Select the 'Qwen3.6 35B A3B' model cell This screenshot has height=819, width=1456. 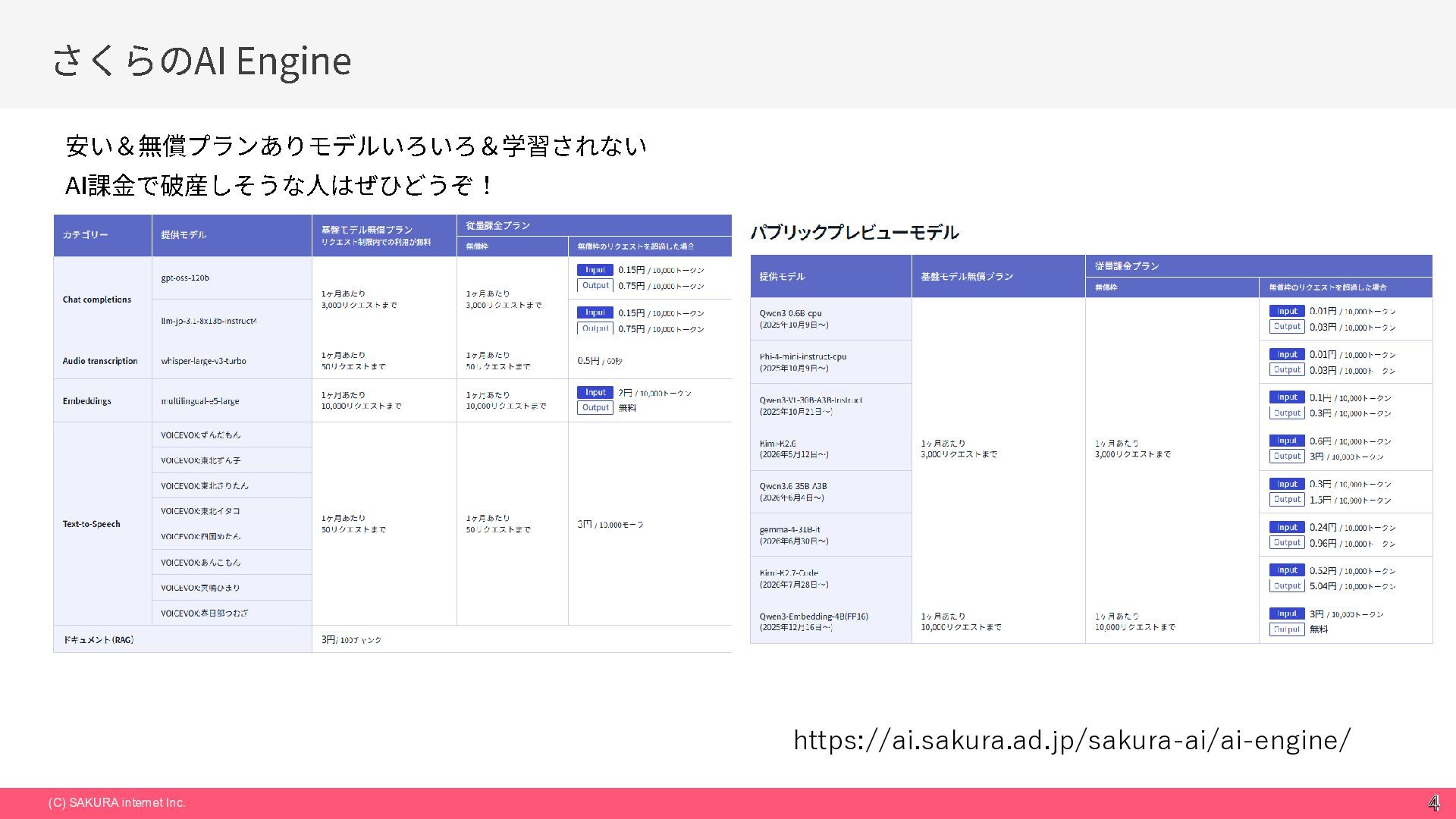[x=831, y=492]
